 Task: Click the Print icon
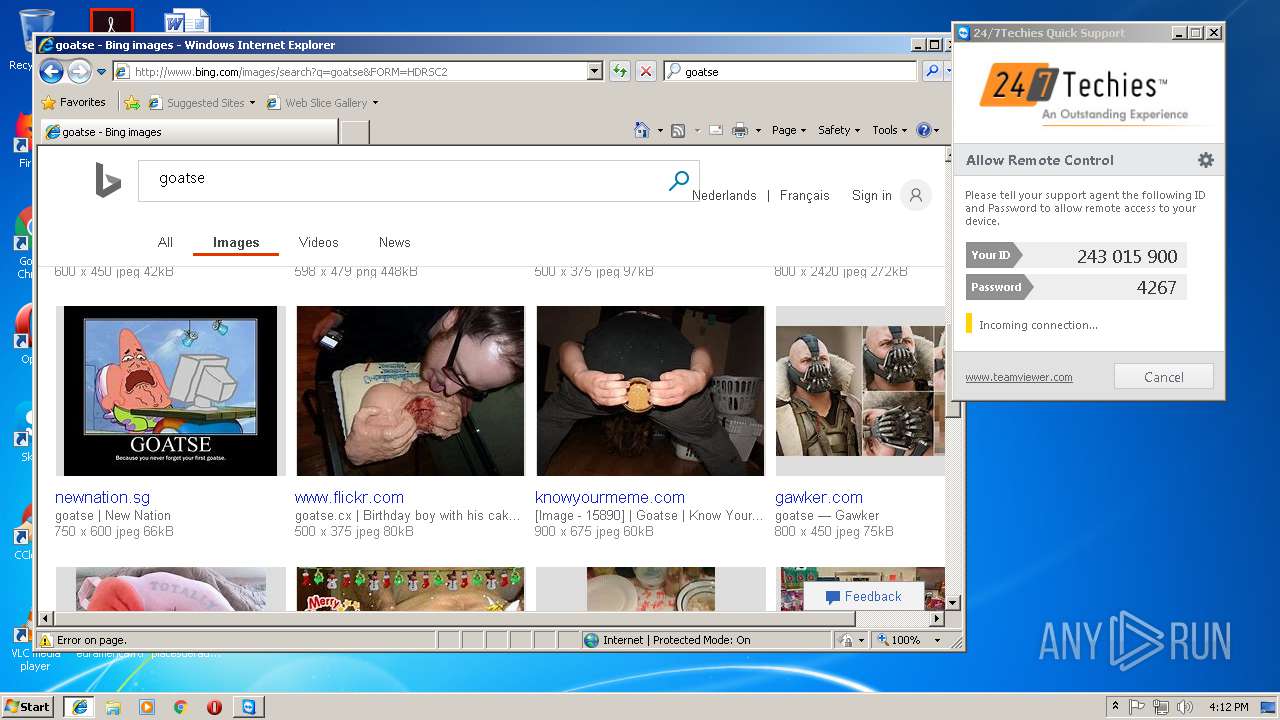click(x=739, y=130)
